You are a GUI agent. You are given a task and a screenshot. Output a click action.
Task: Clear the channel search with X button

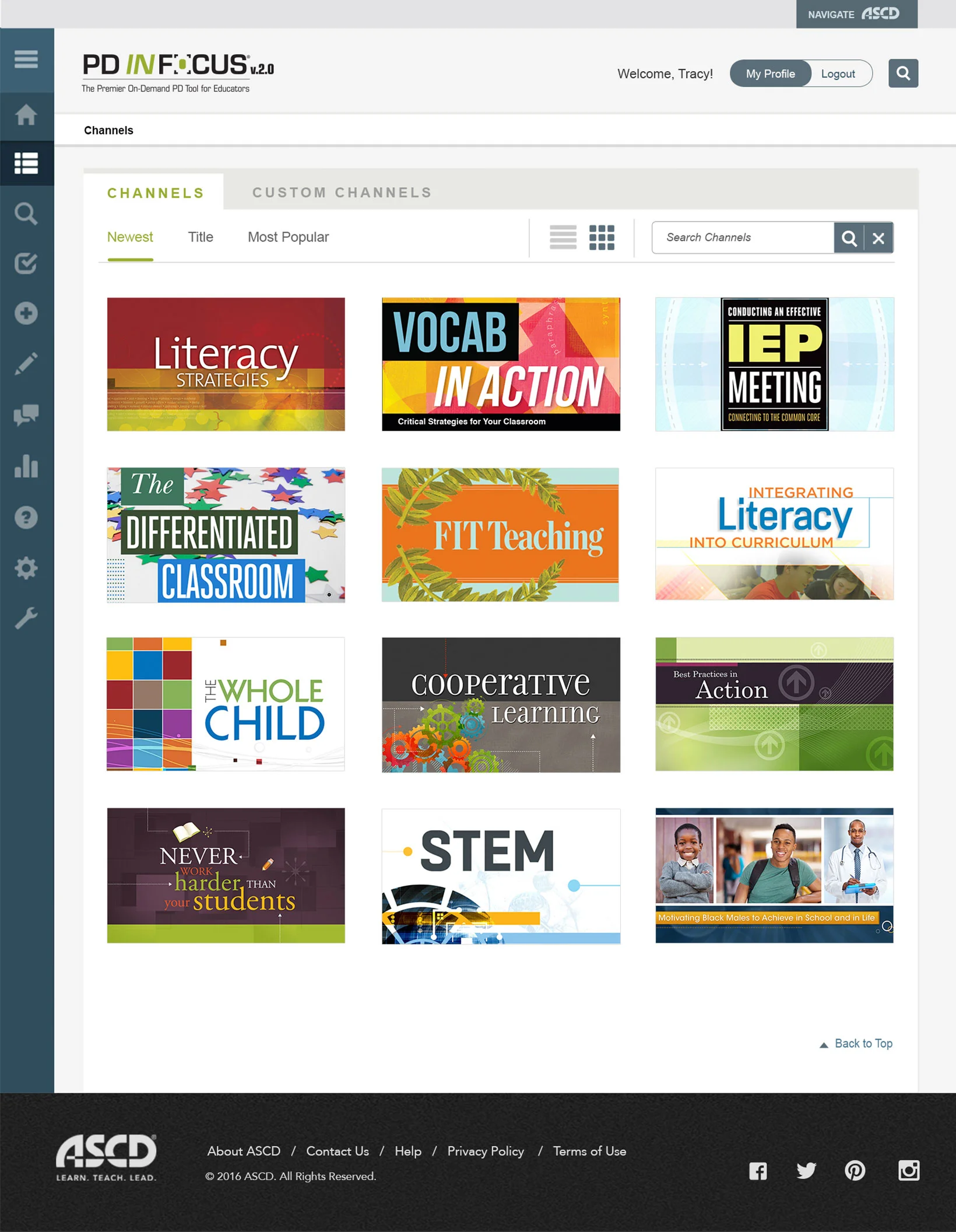pos(878,238)
